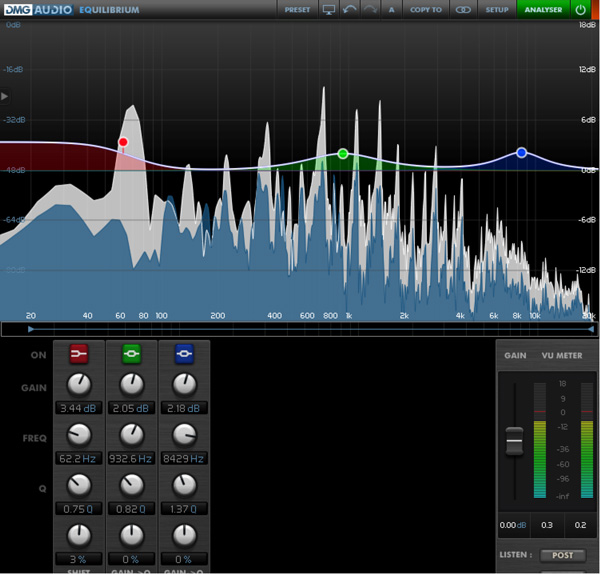600x574 pixels.
Task: Click the redo arrow icon
Action: pos(369,9)
